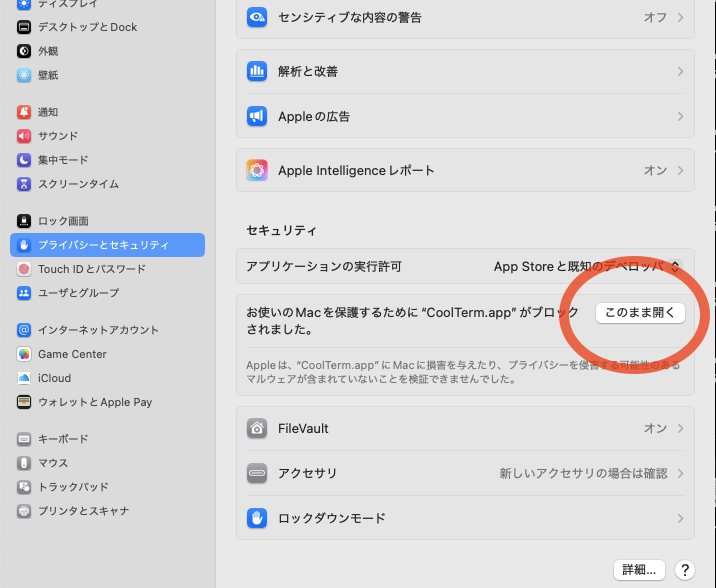Click the キーボード keyboard icon
716x588 pixels.
(x=24, y=439)
